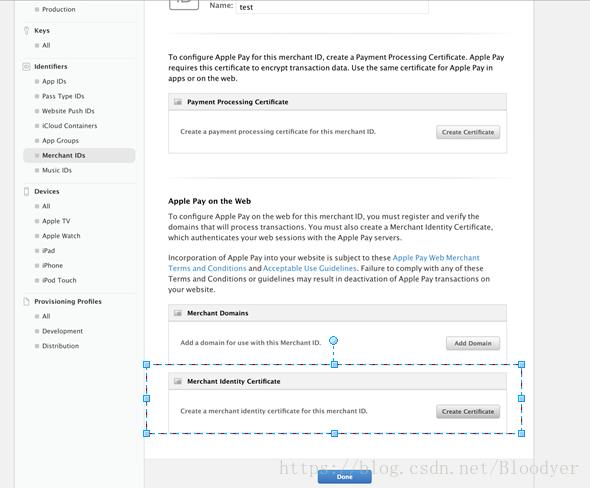Viewport: 590px width, 488px height.
Task: Click the Apple Pay on the Web heading
Action: 210,201
